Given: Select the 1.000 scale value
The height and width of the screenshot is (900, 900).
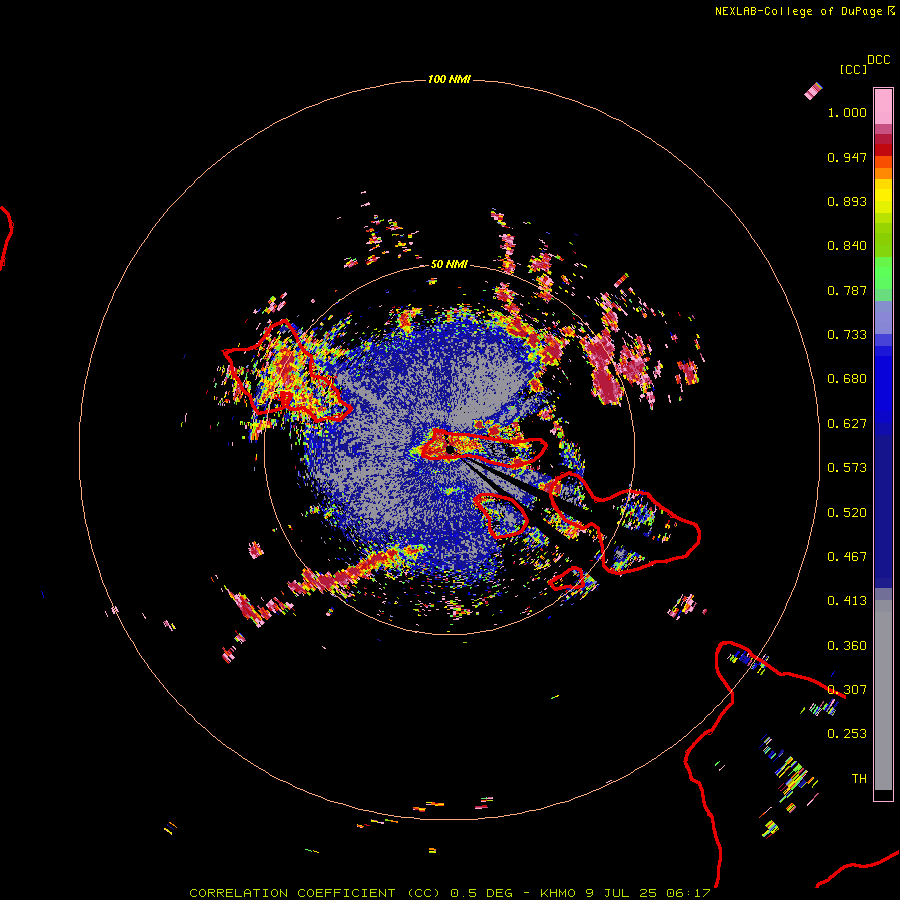Looking at the screenshot, I should coord(847,112).
